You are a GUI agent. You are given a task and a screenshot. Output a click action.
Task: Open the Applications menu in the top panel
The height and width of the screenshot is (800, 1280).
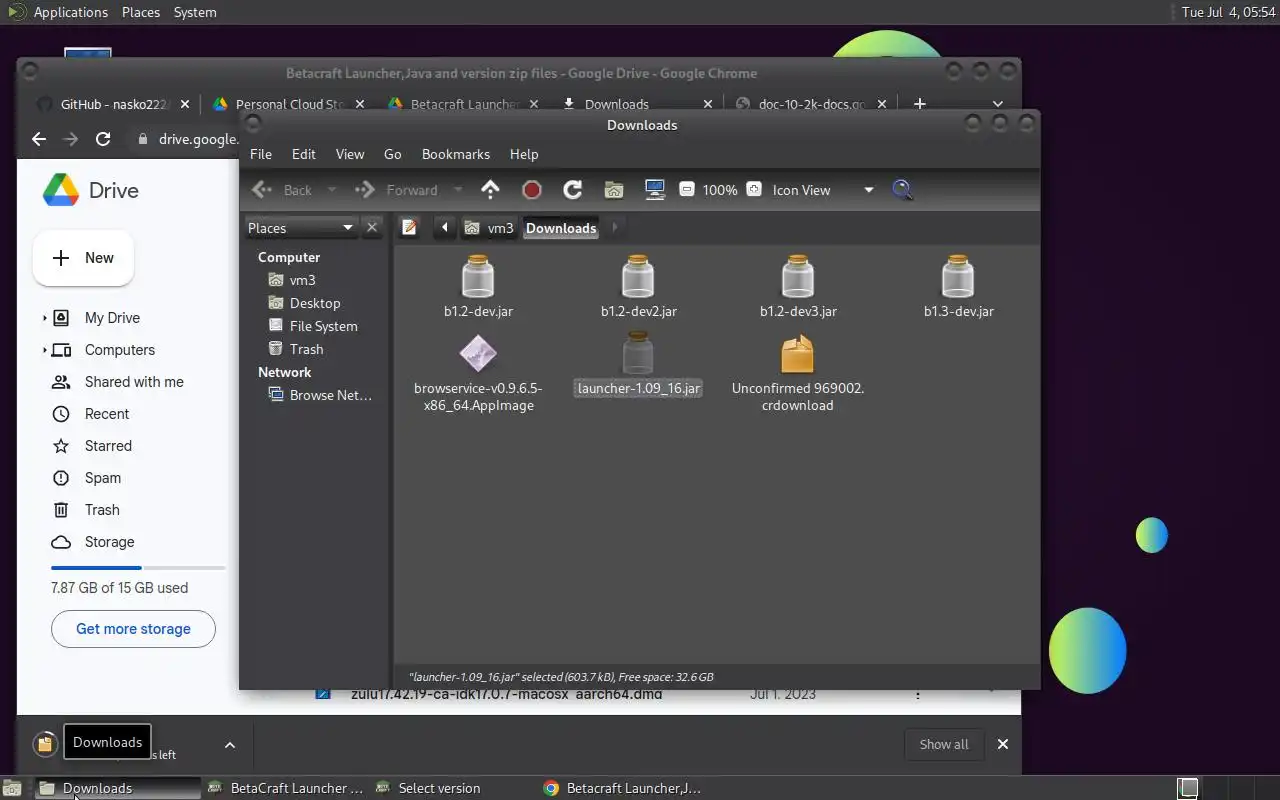click(x=70, y=12)
